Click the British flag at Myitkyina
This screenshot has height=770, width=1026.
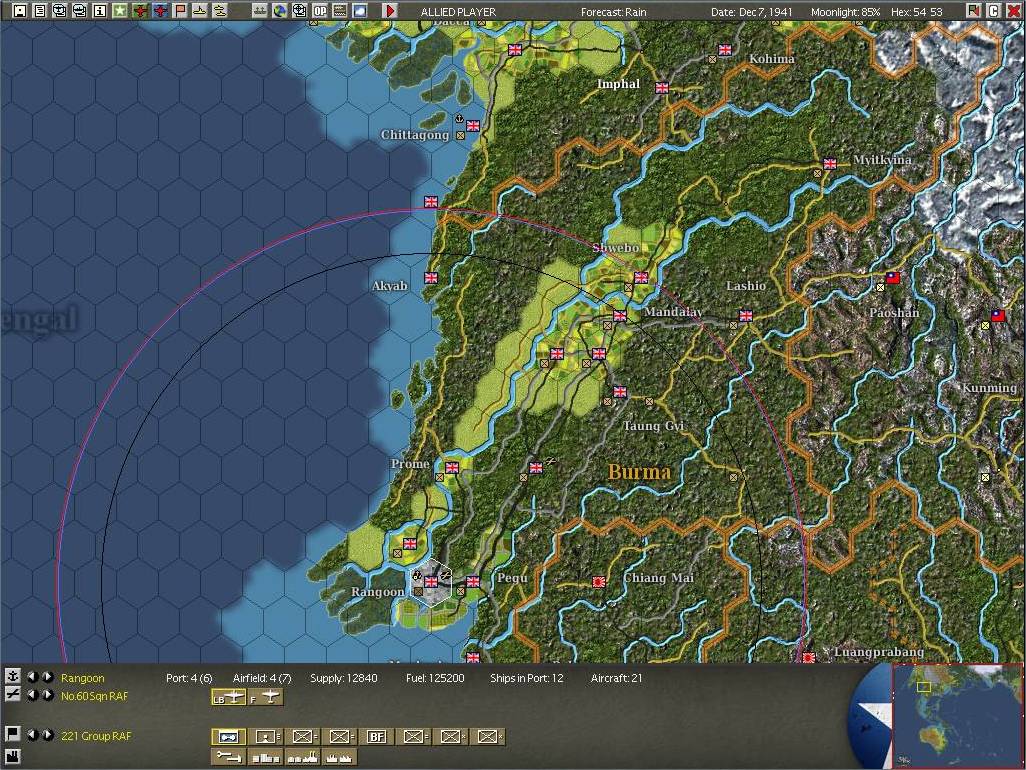830,164
